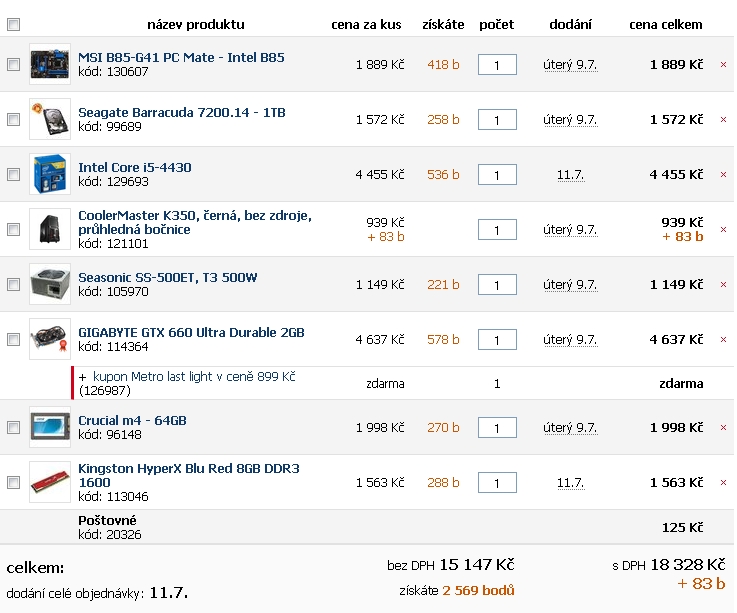The height and width of the screenshot is (613, 737).
Task: Click 'získáte 2 569 bodů' points summary
Action: pyautogui.click(x=457, y=590)
